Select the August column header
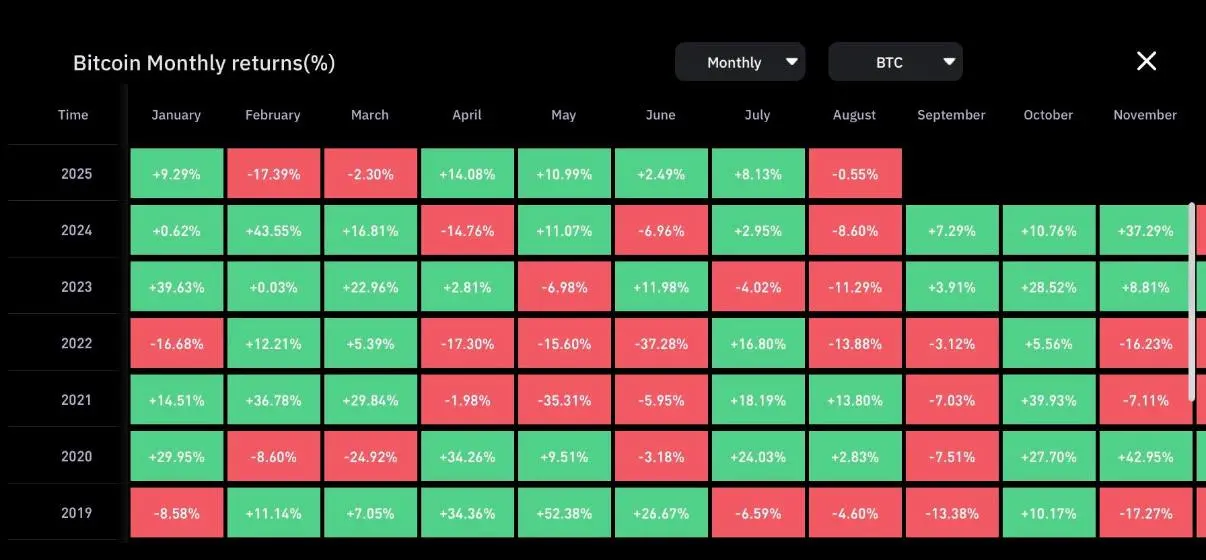 click(854, 115)
